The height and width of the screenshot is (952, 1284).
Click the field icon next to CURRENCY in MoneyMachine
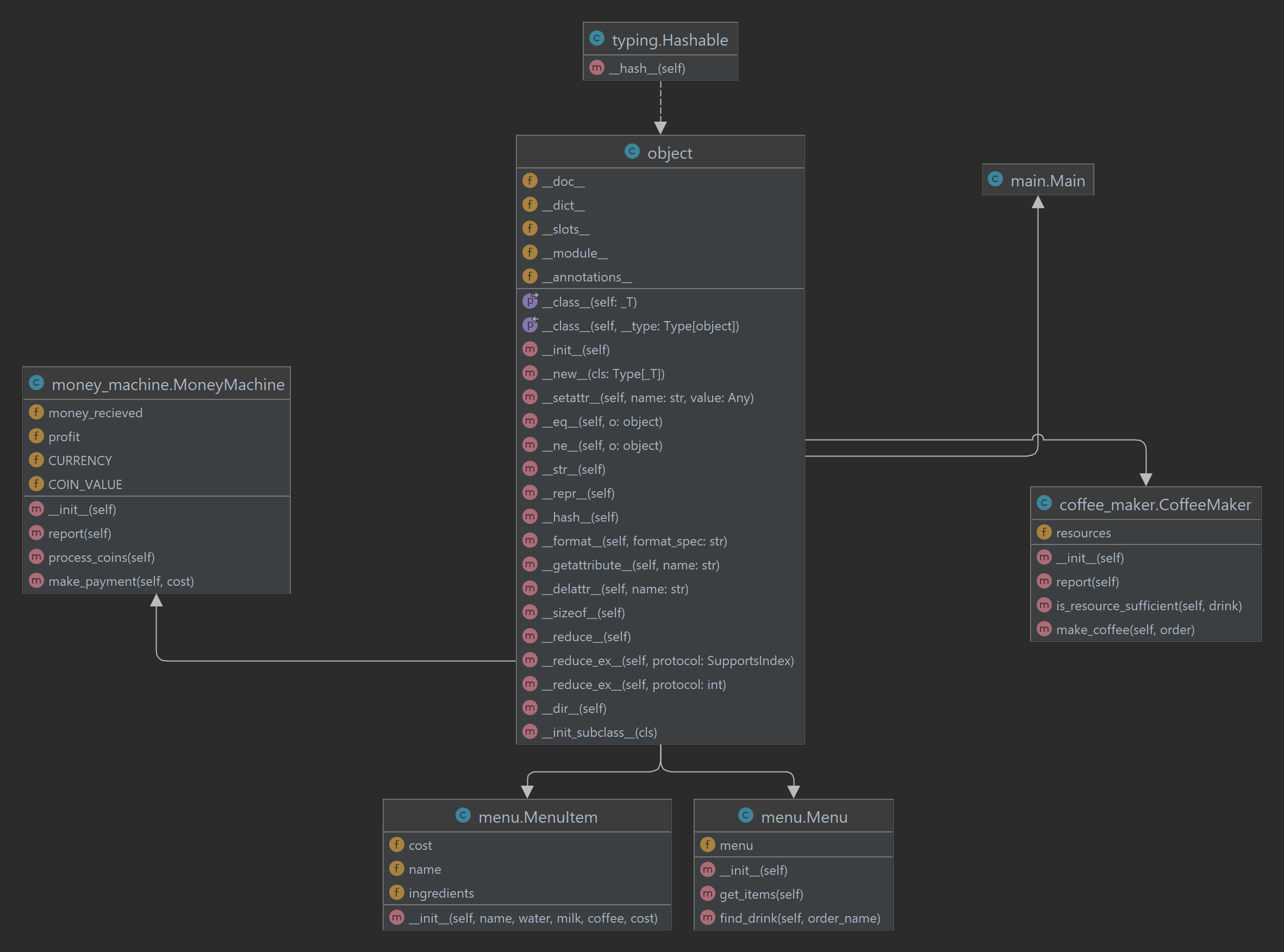point(36,460)
